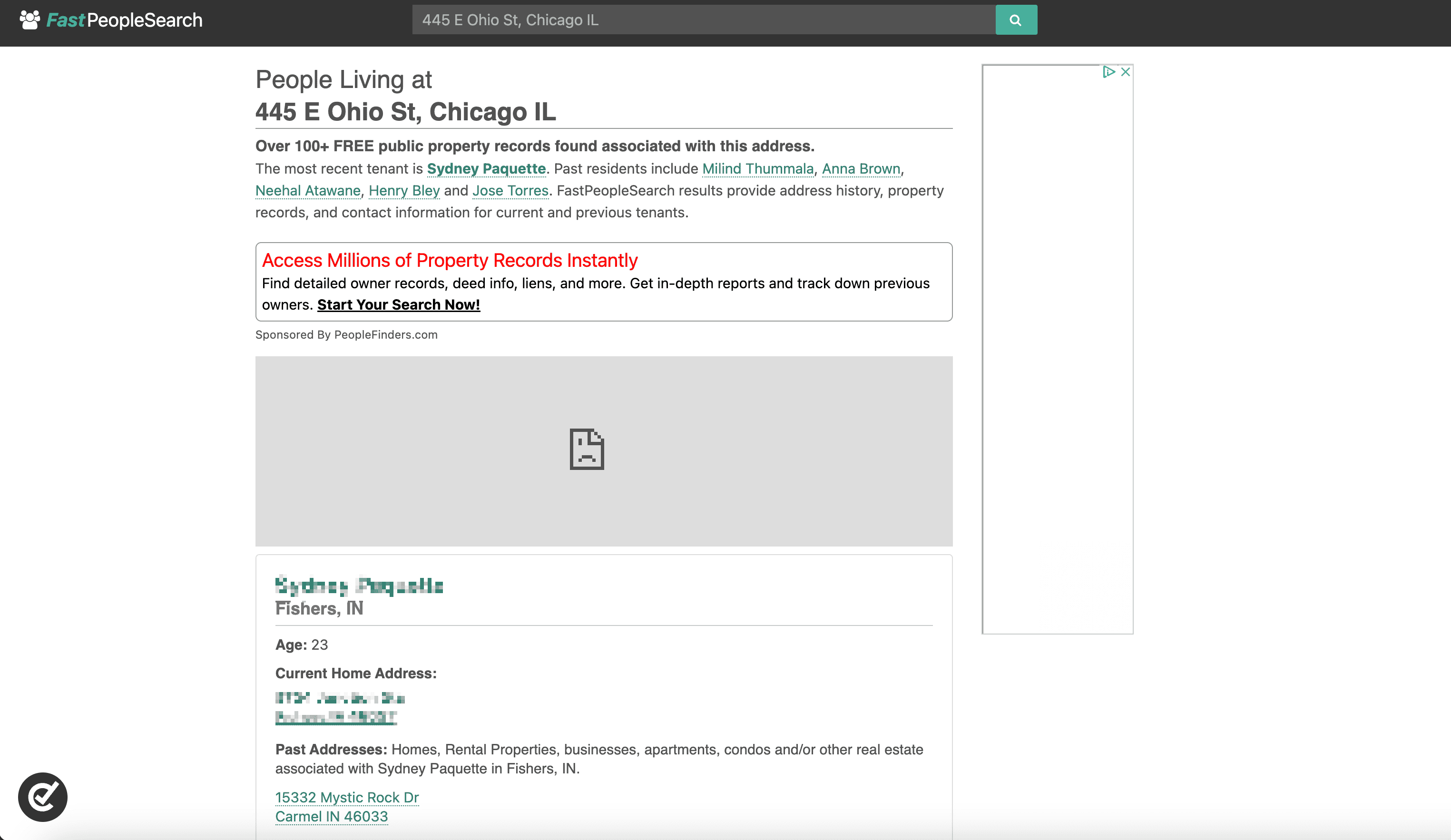Open the Carmel IN 46033 address line
Viewport: 1451px width, 840px height.
click(x=331, y=816)
